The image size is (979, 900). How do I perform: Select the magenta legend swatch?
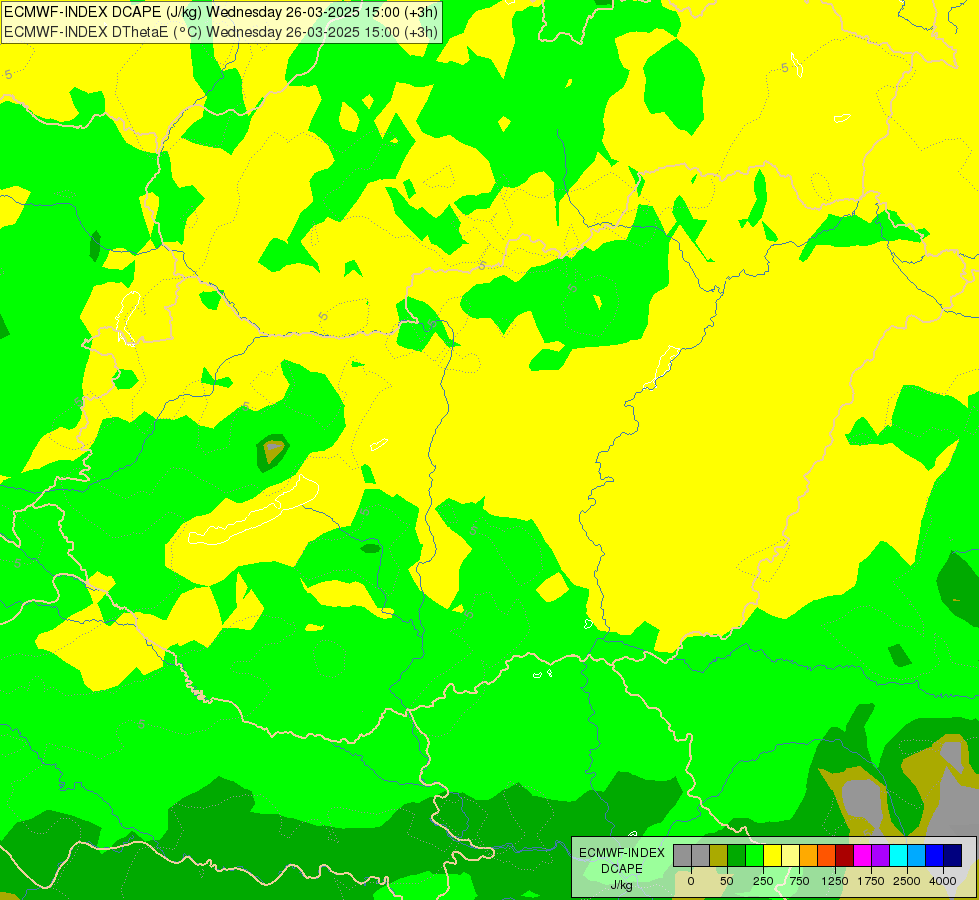click(x=863, y=855)
